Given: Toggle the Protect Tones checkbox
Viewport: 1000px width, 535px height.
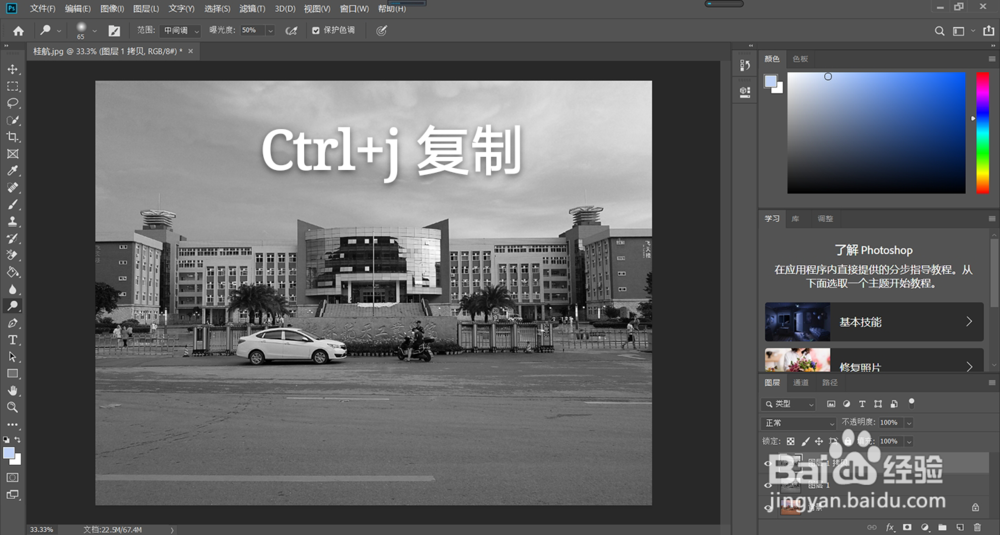Looking at the screenshot, I should 316,30.
